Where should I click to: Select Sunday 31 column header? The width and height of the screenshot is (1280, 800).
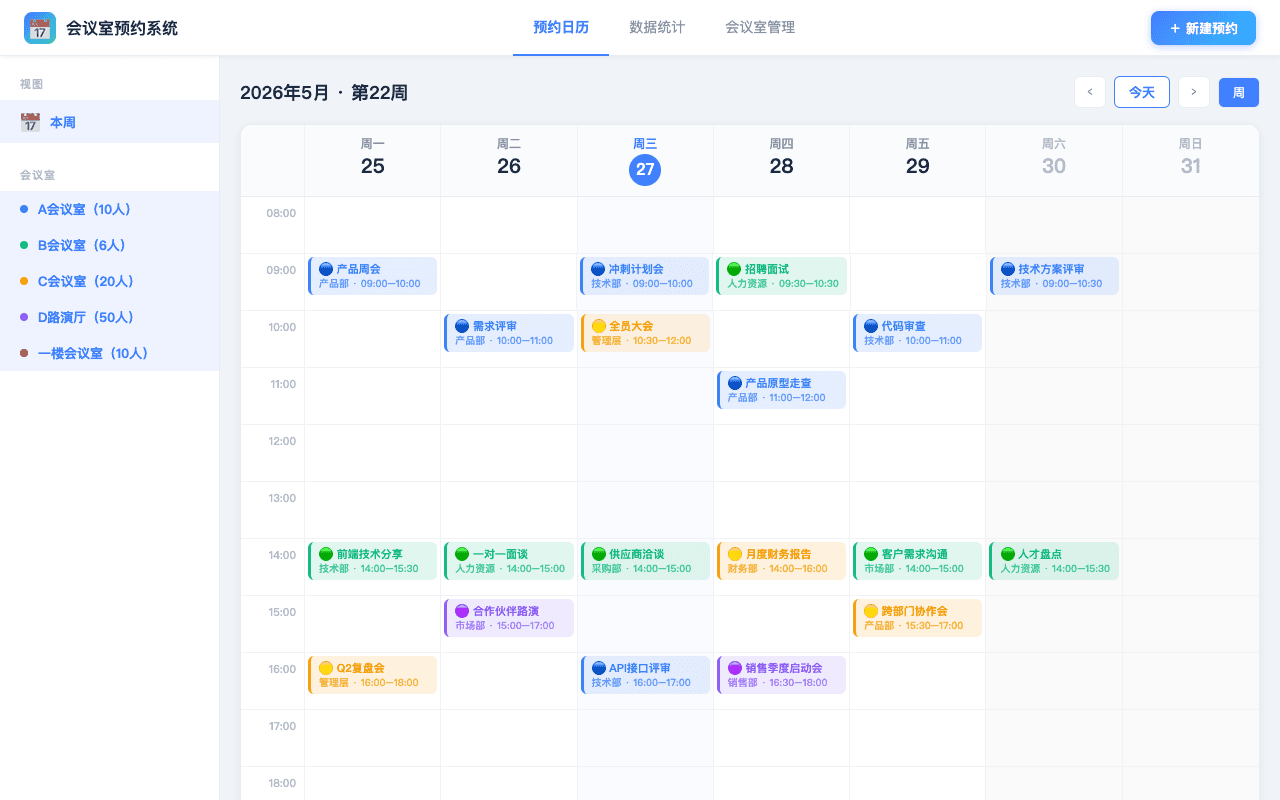click(1190, 160)
